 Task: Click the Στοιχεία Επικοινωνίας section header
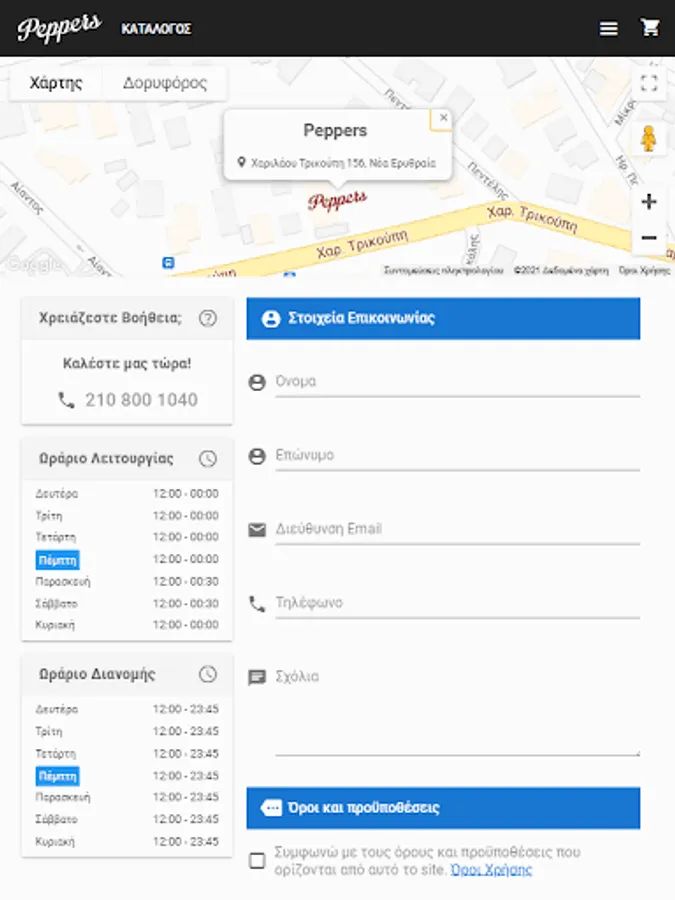pyautogui.click(x=443, y=319)
